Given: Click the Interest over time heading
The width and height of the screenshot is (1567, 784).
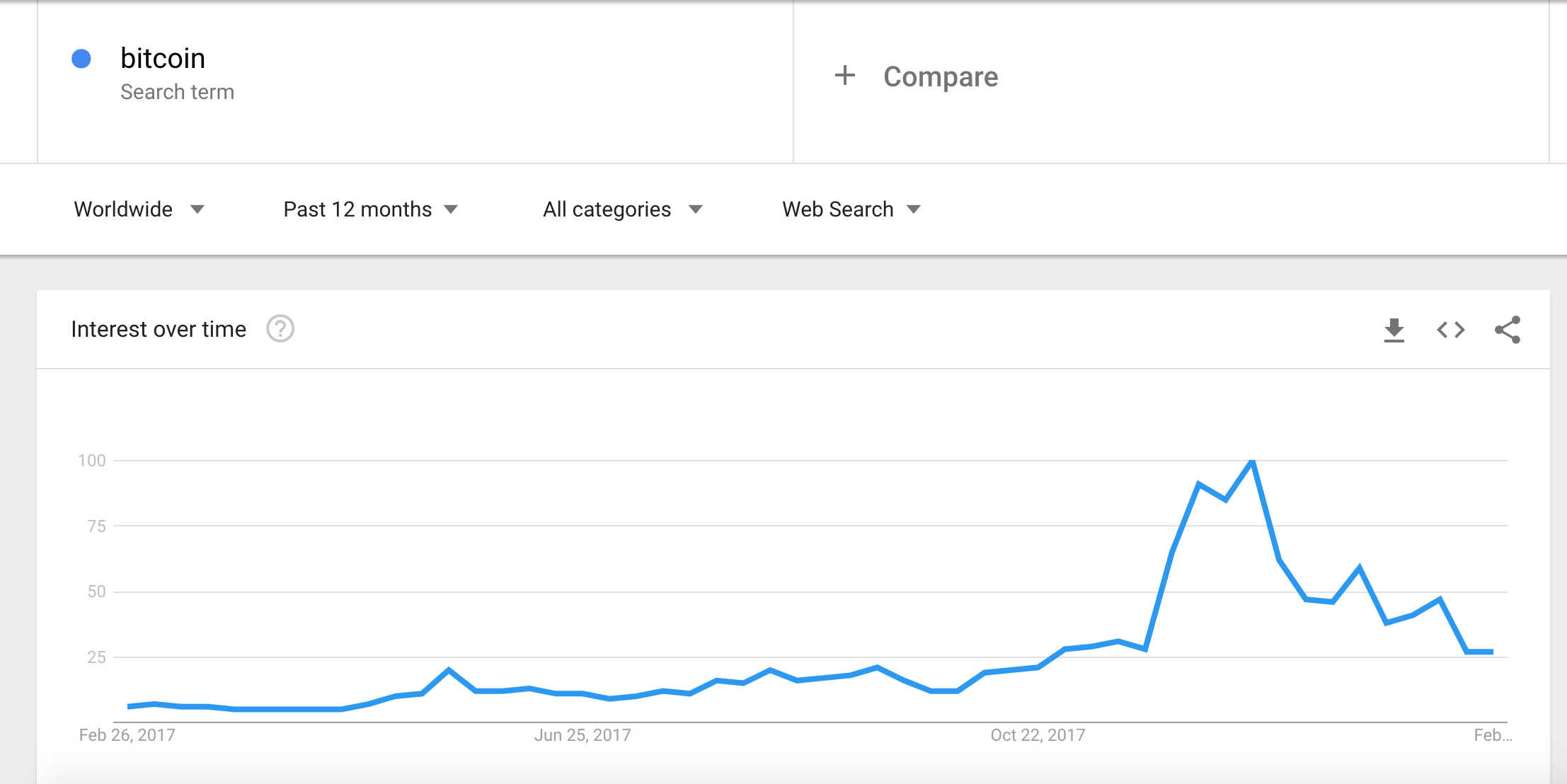Looking at the screenshot, I should [x=159, y=329].
